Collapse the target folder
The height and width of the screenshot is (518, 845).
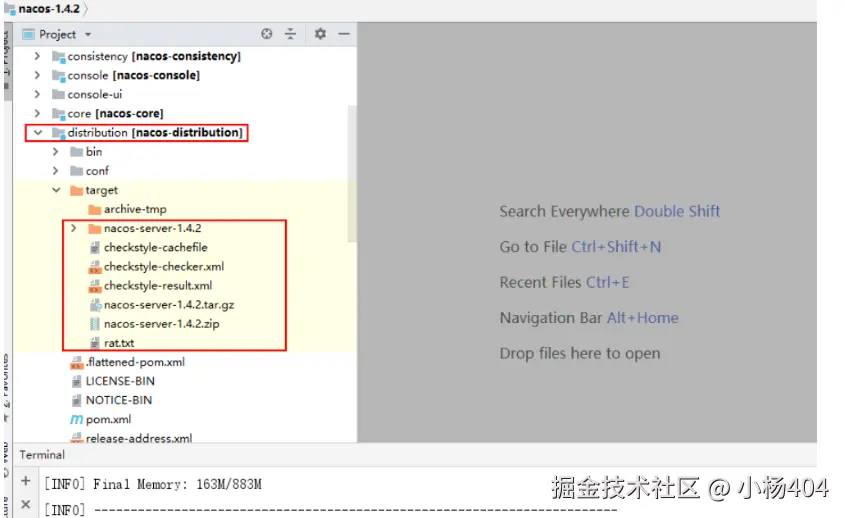(x=56, y=190)
